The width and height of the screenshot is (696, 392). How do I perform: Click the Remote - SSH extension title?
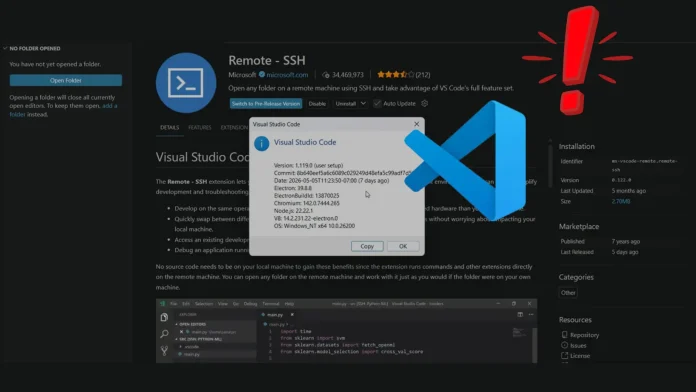267,60
